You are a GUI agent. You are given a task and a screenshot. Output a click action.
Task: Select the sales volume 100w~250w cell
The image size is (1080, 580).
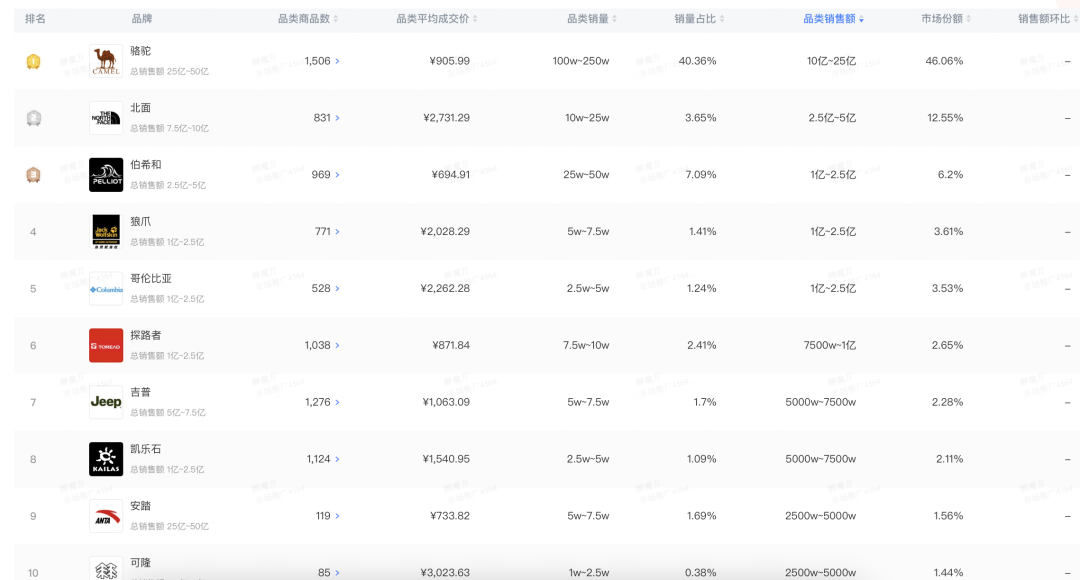click(581, 61)
